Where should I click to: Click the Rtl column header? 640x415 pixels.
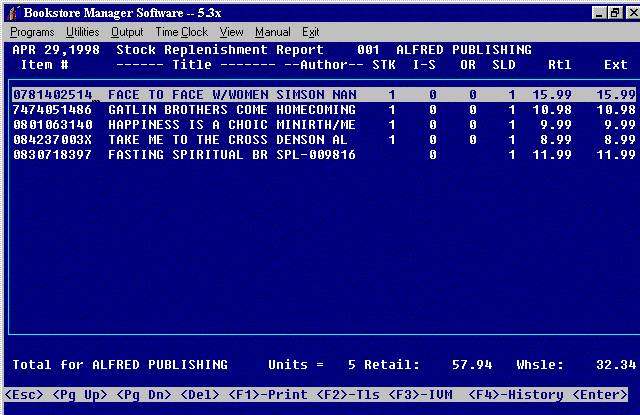coord(560,65)
